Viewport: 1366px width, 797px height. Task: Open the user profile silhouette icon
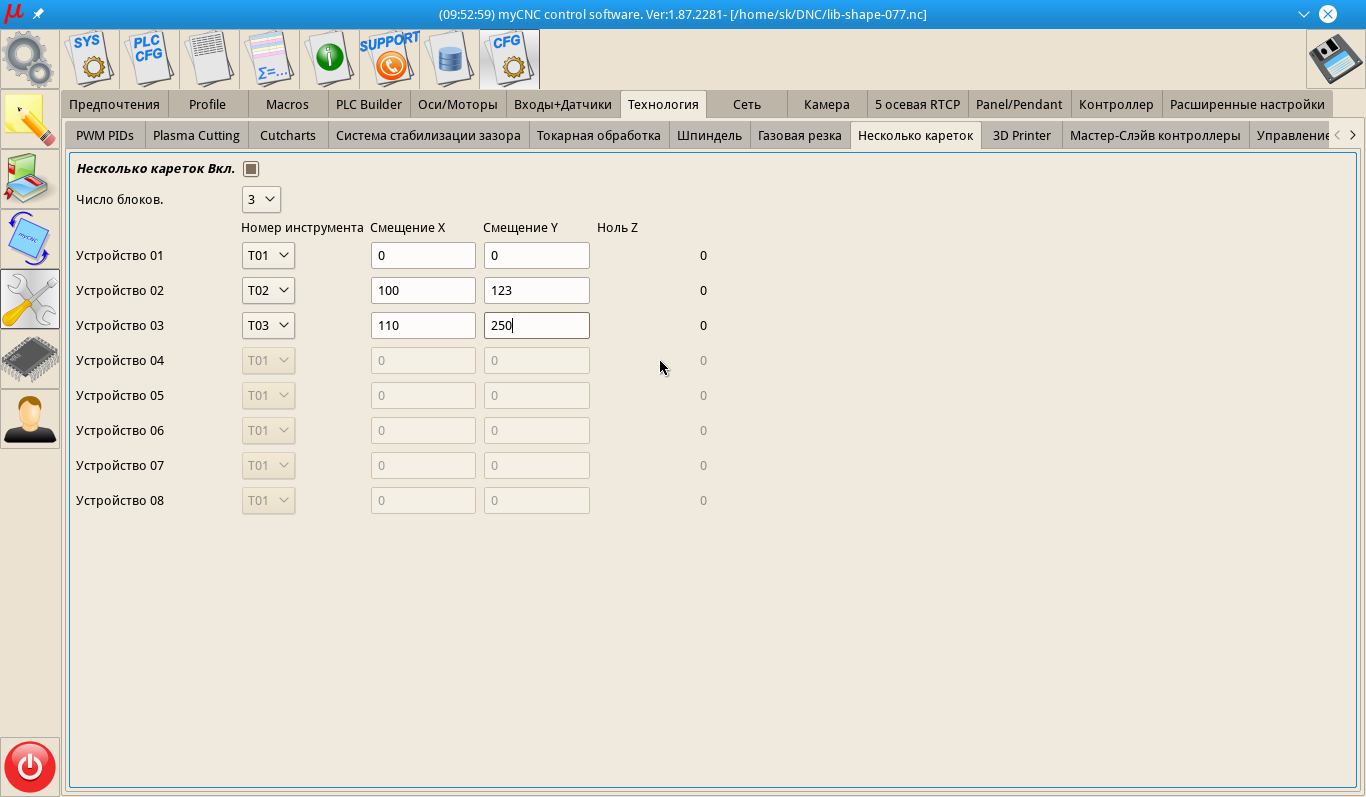click(x=30, y=419)
